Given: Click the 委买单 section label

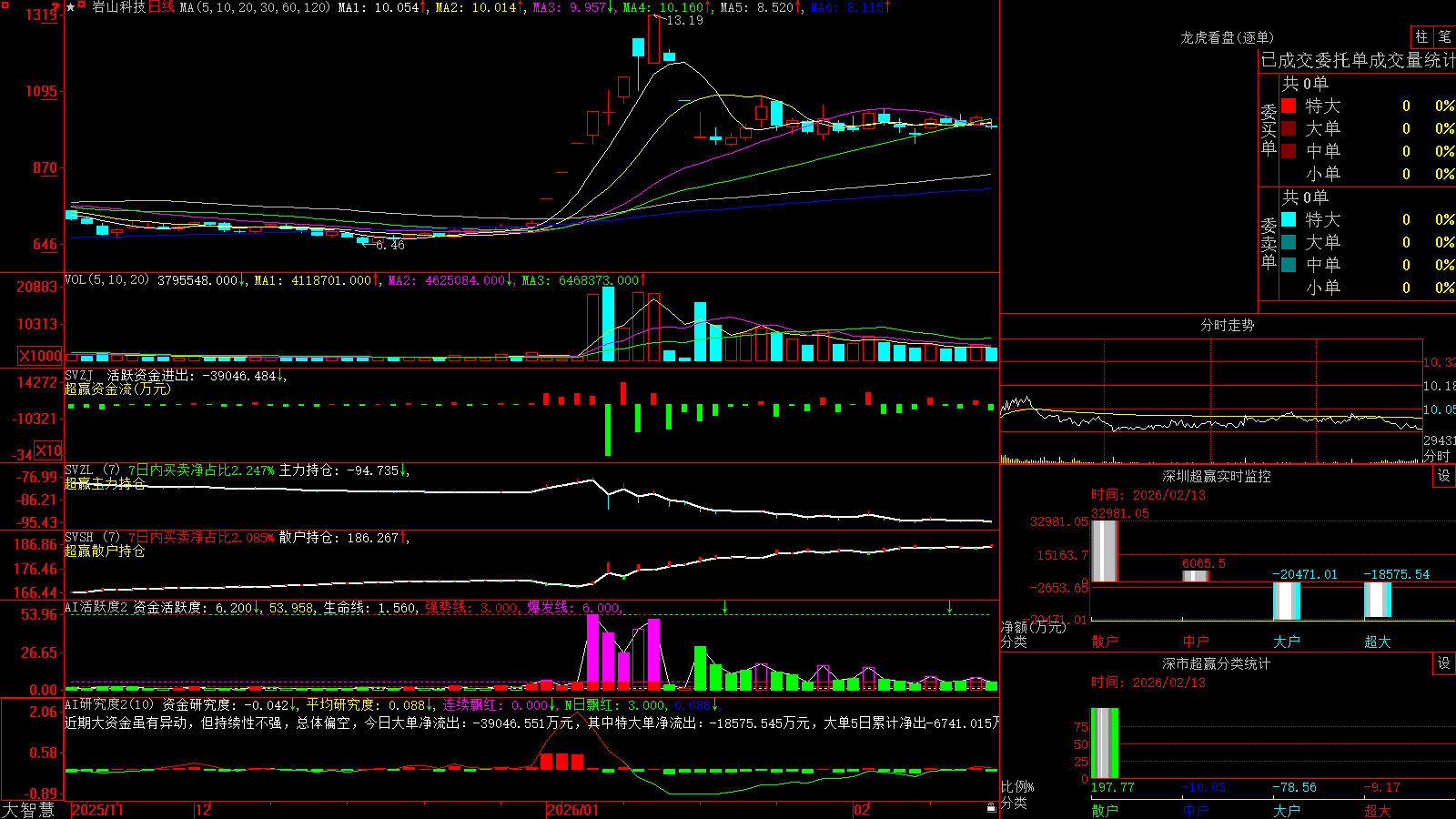Looking at the screenshot, I should tap(1269, 130).
